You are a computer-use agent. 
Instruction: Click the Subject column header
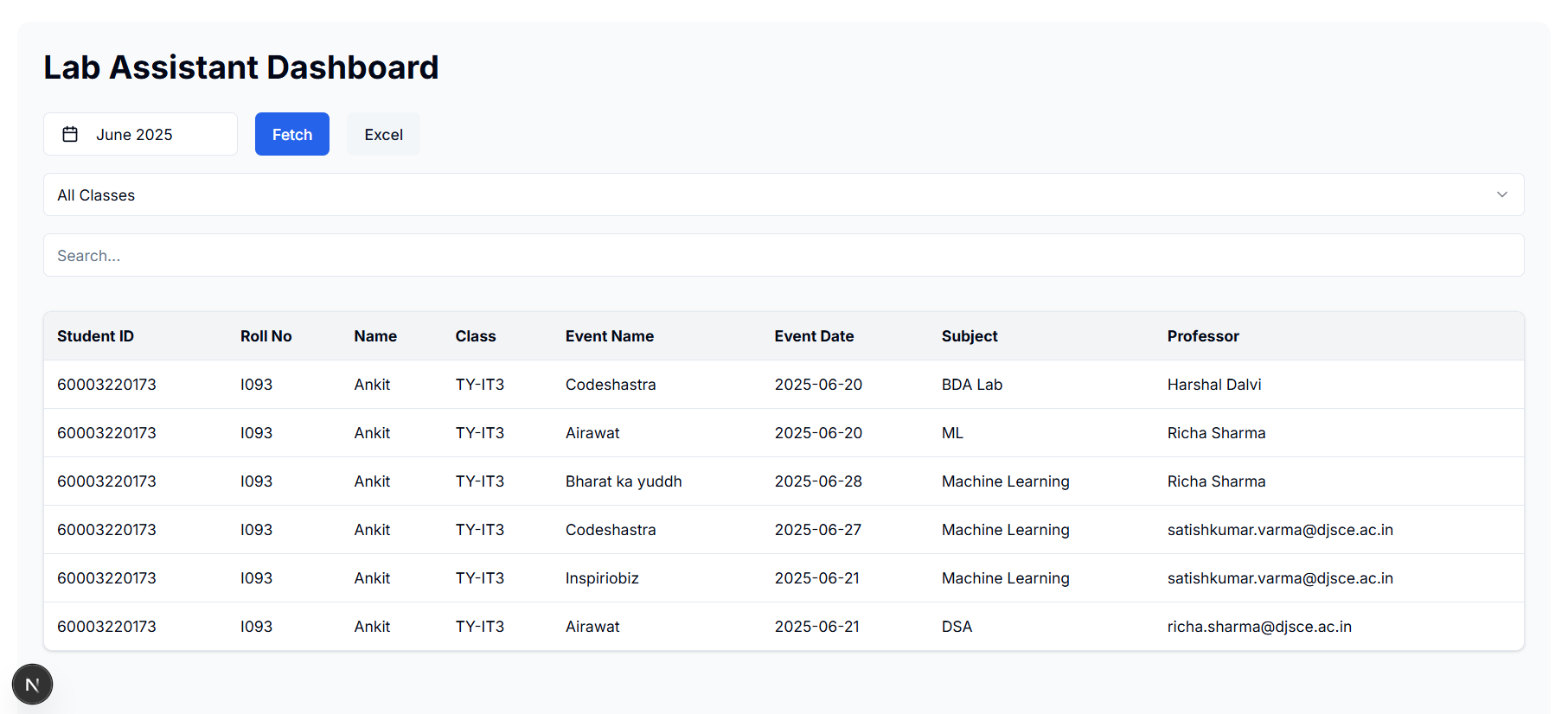click(x=969, y=336)
